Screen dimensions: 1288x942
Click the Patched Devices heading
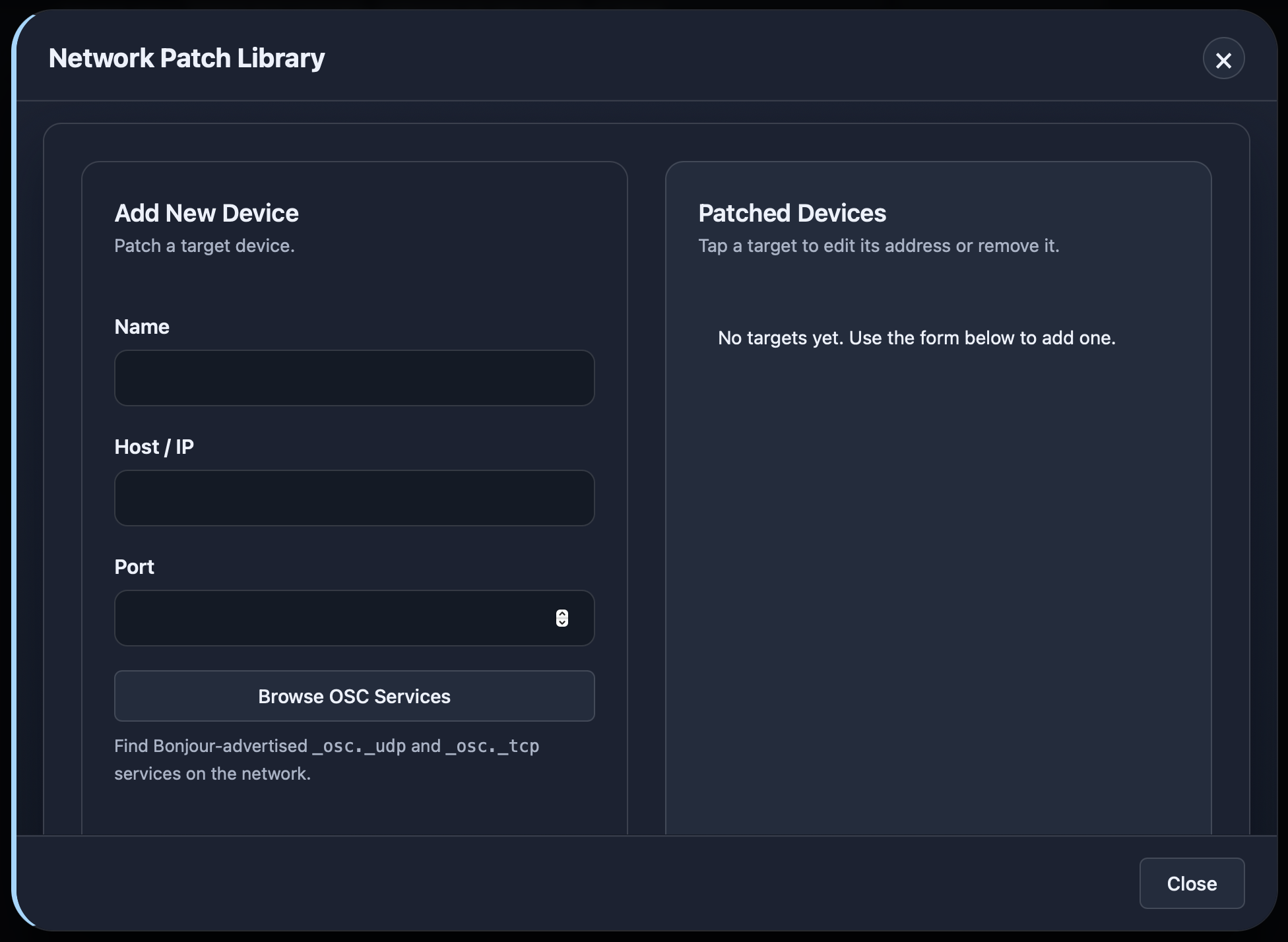click(792, 214)
